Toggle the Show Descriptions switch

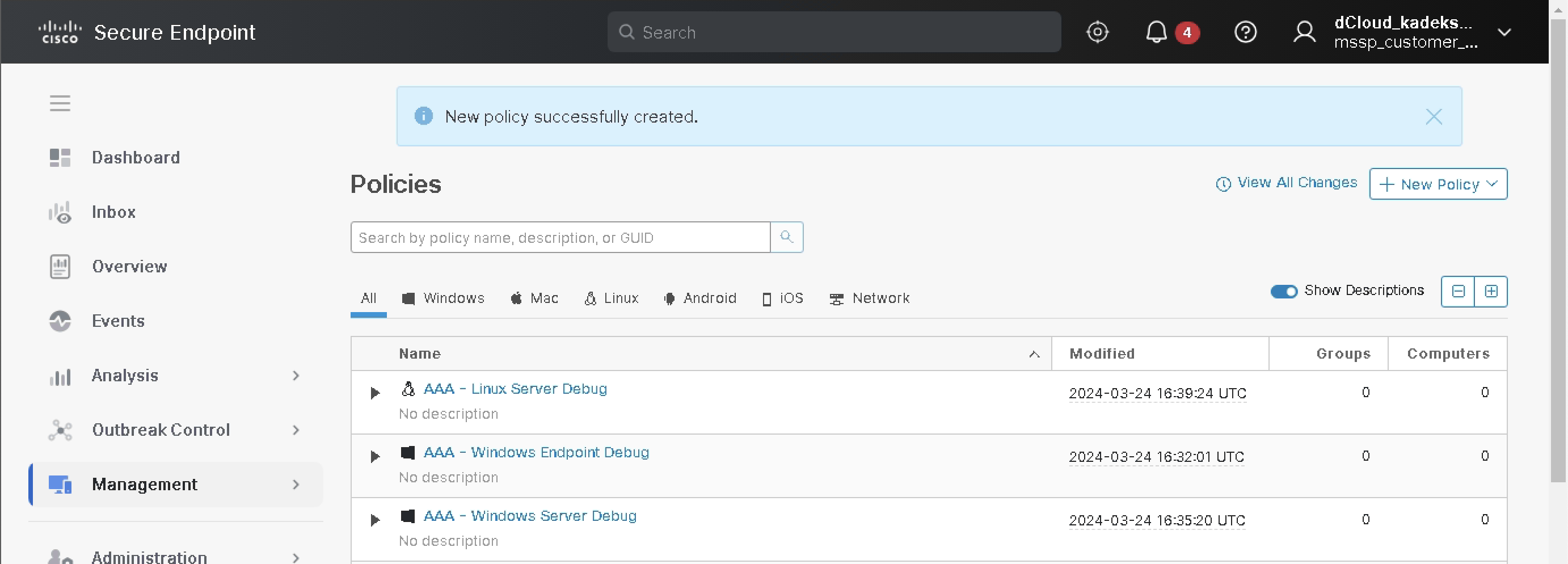(1283, 291)
